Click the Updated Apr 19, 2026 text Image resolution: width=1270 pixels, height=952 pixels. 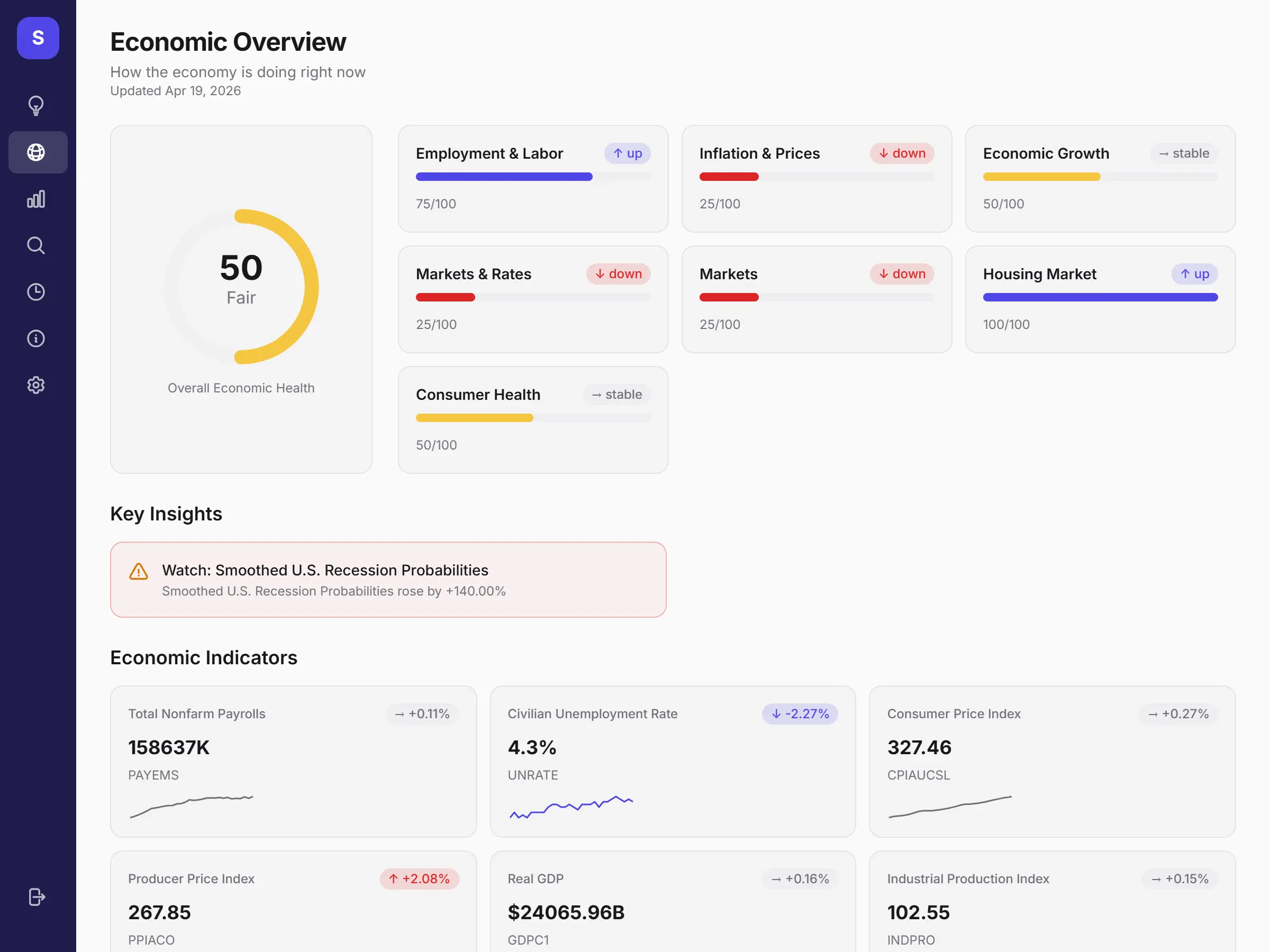tap(175, 90)
